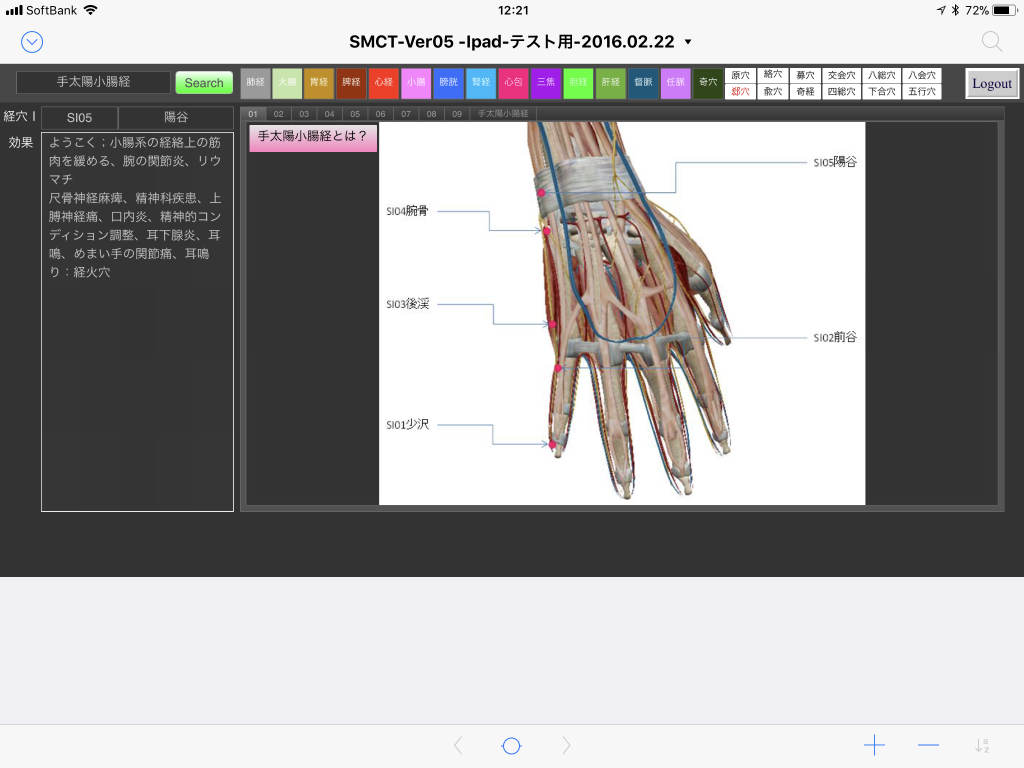Select the red 心経 meridian swatch
The width and height of the screenshot is (1024, 768).
384,83
